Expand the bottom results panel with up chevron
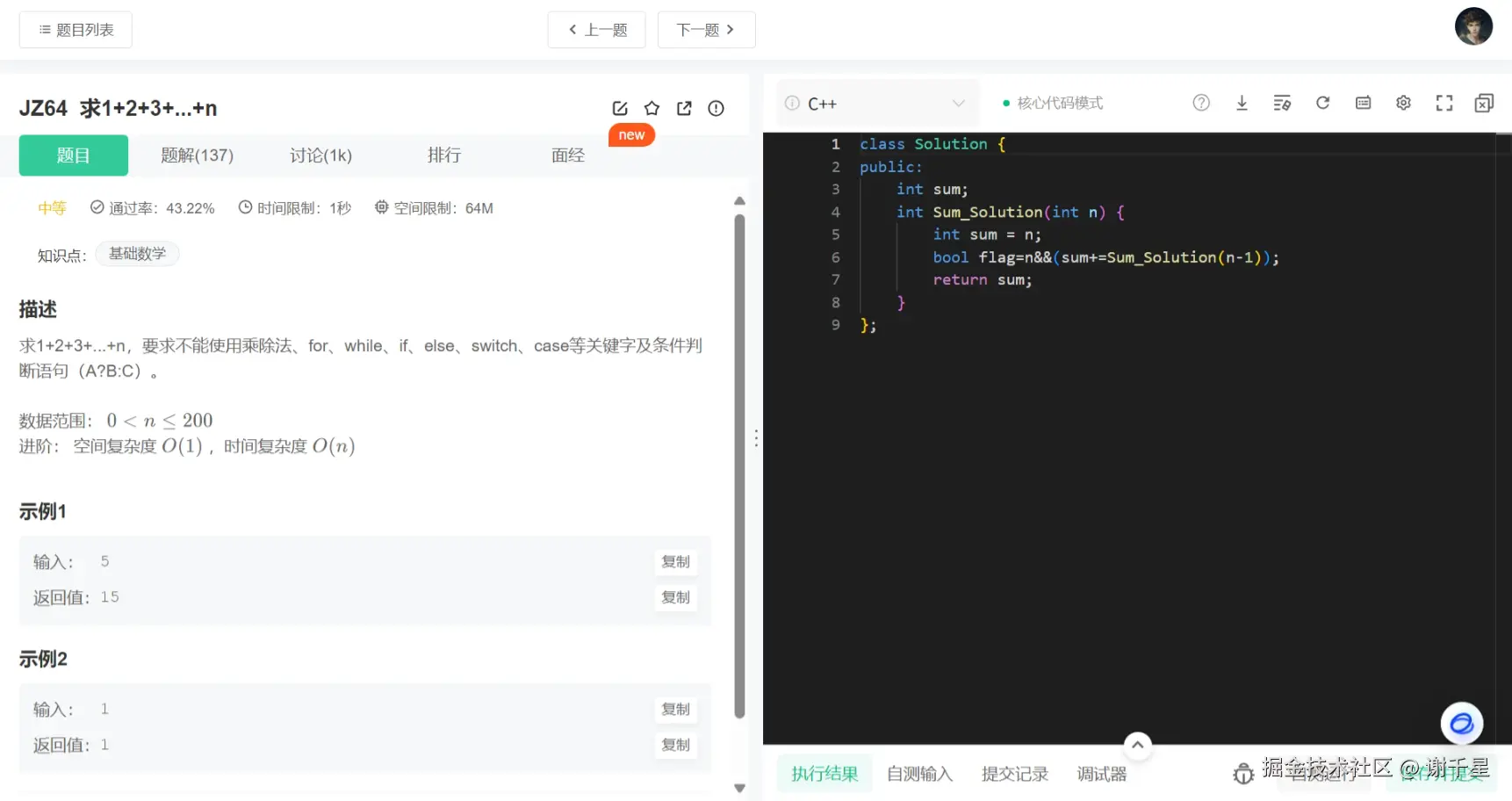 [1137, 745]
